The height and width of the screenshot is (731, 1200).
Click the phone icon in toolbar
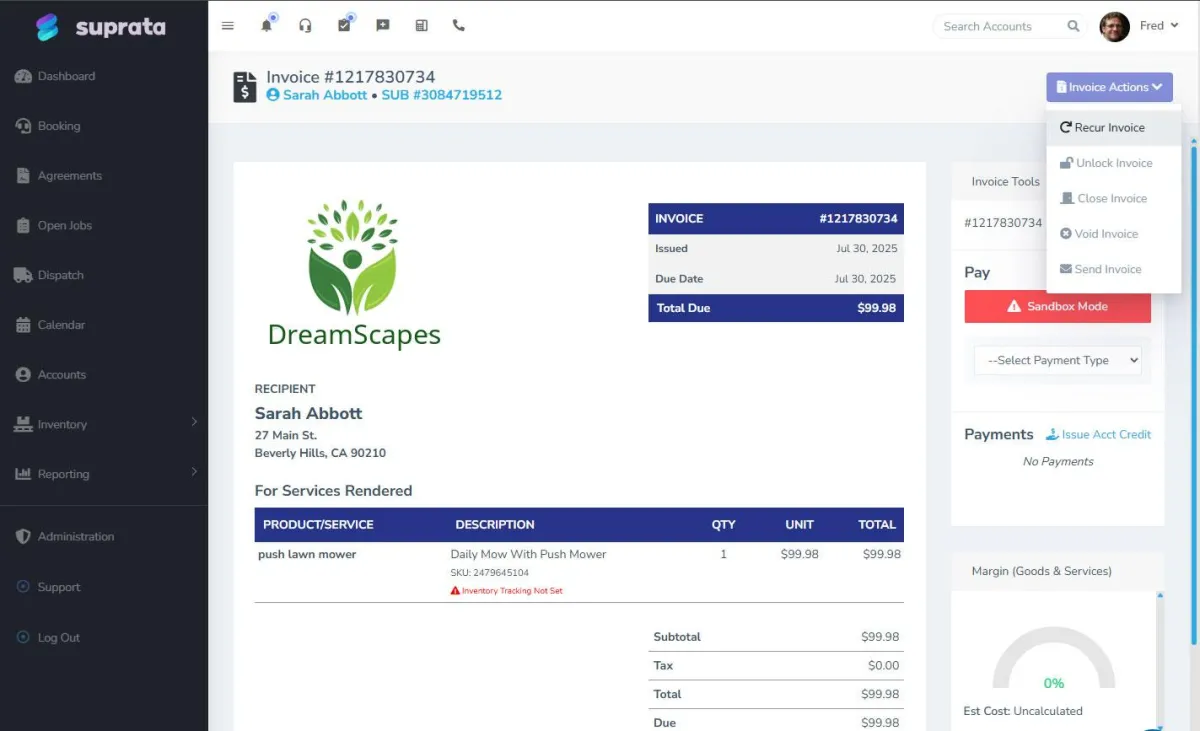[459, 26]
